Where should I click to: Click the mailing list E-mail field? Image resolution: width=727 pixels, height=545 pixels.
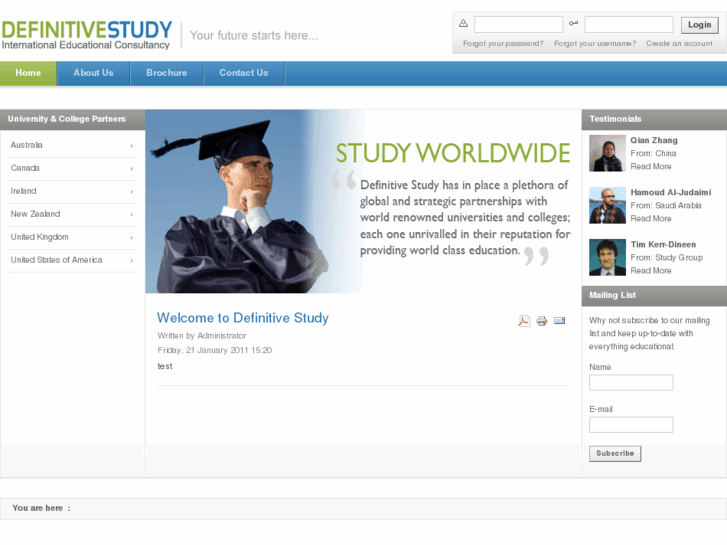631,425
